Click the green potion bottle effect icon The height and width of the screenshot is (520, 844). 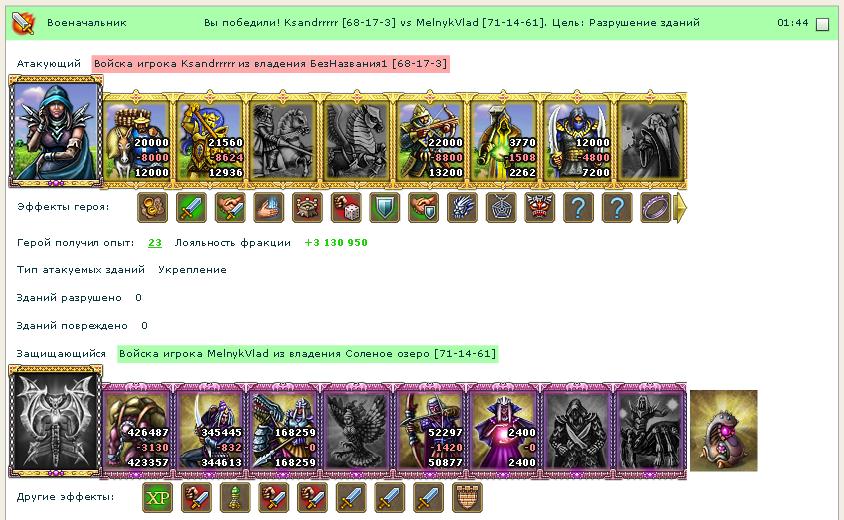click(235, 497)
